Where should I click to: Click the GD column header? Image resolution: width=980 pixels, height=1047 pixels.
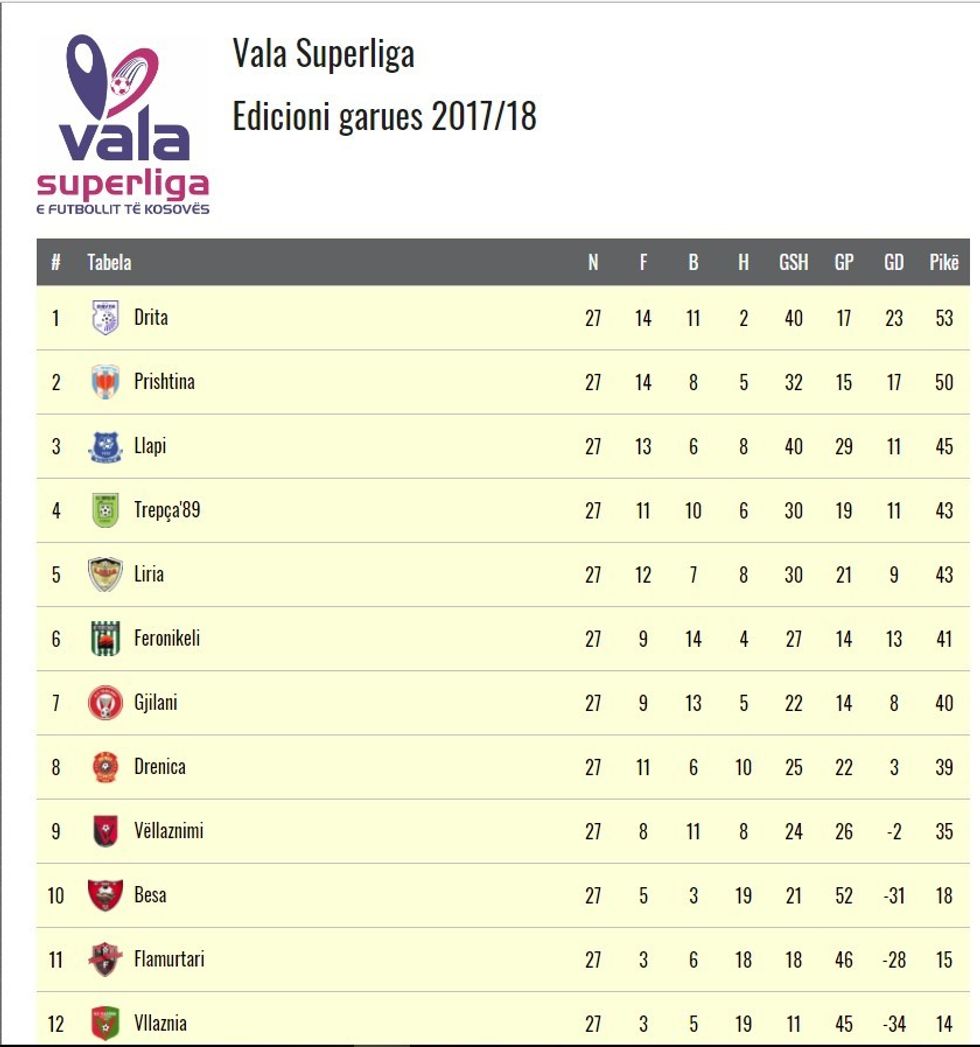click(893, 263)
